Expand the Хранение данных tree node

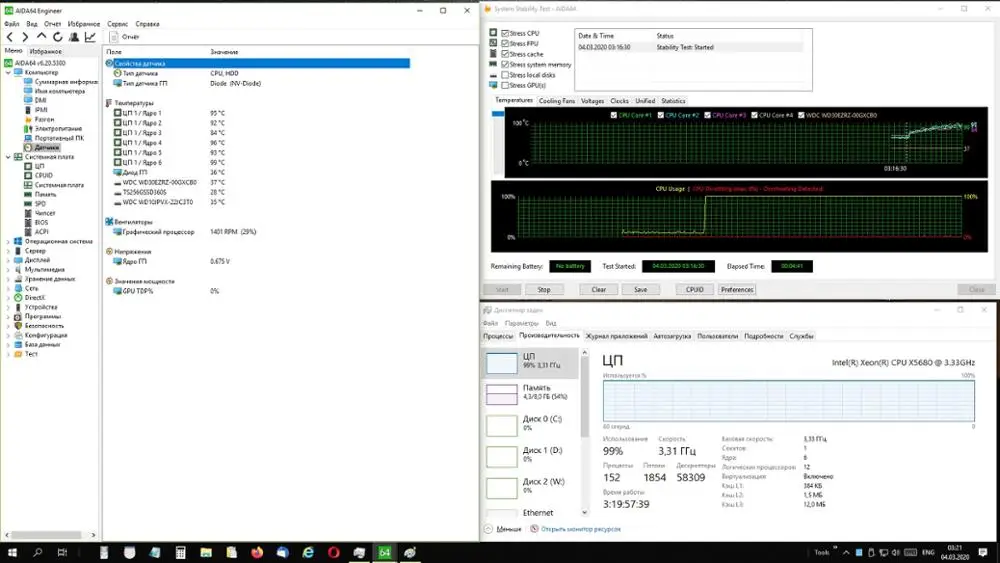click(9, 279)
